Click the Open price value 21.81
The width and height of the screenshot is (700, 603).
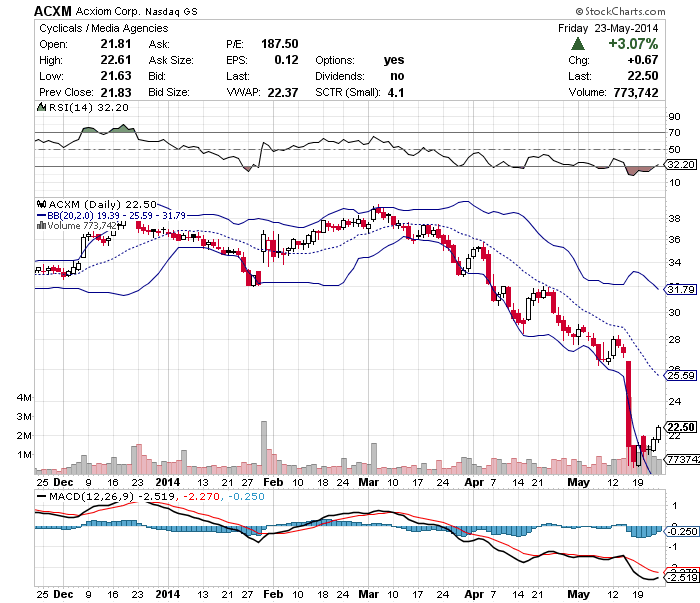(116, 44)
